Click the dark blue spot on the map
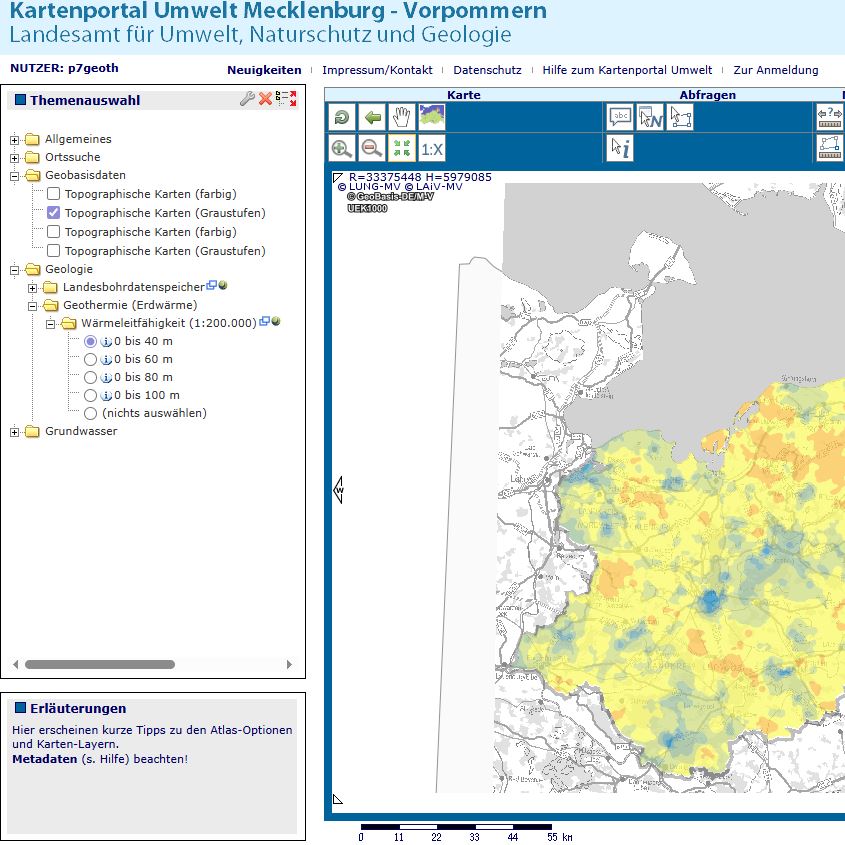845x845 pixels. coord(710,599)
